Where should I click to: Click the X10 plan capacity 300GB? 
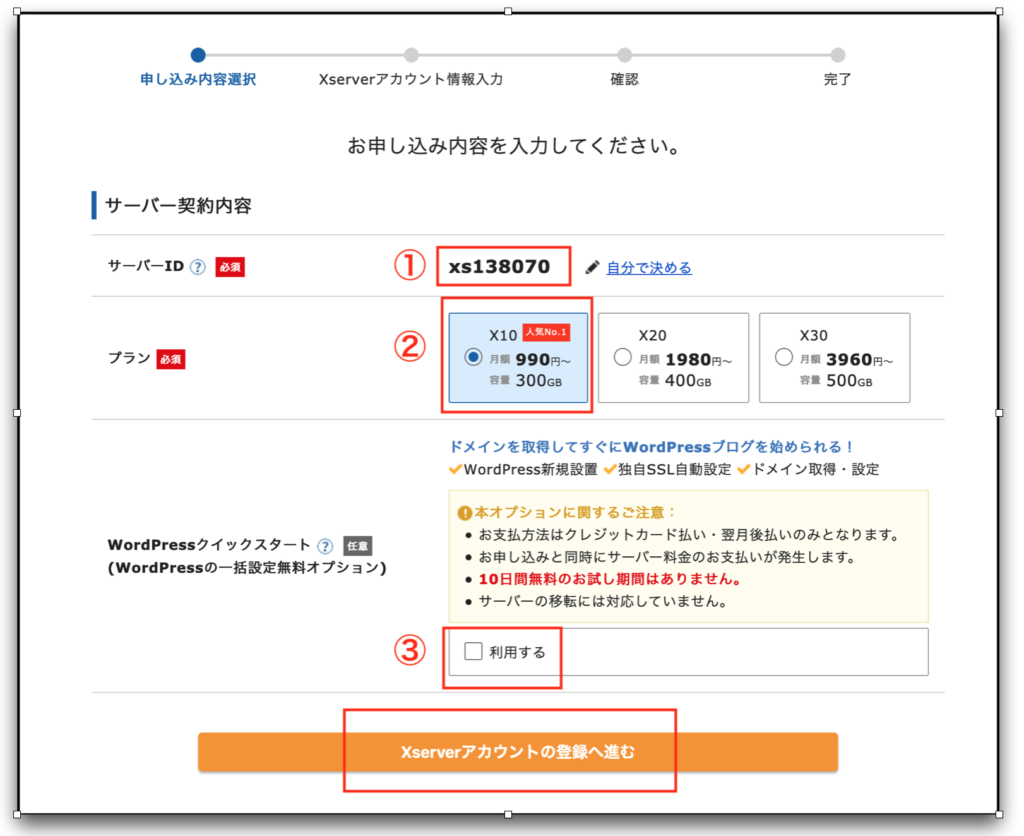[539, 380]
